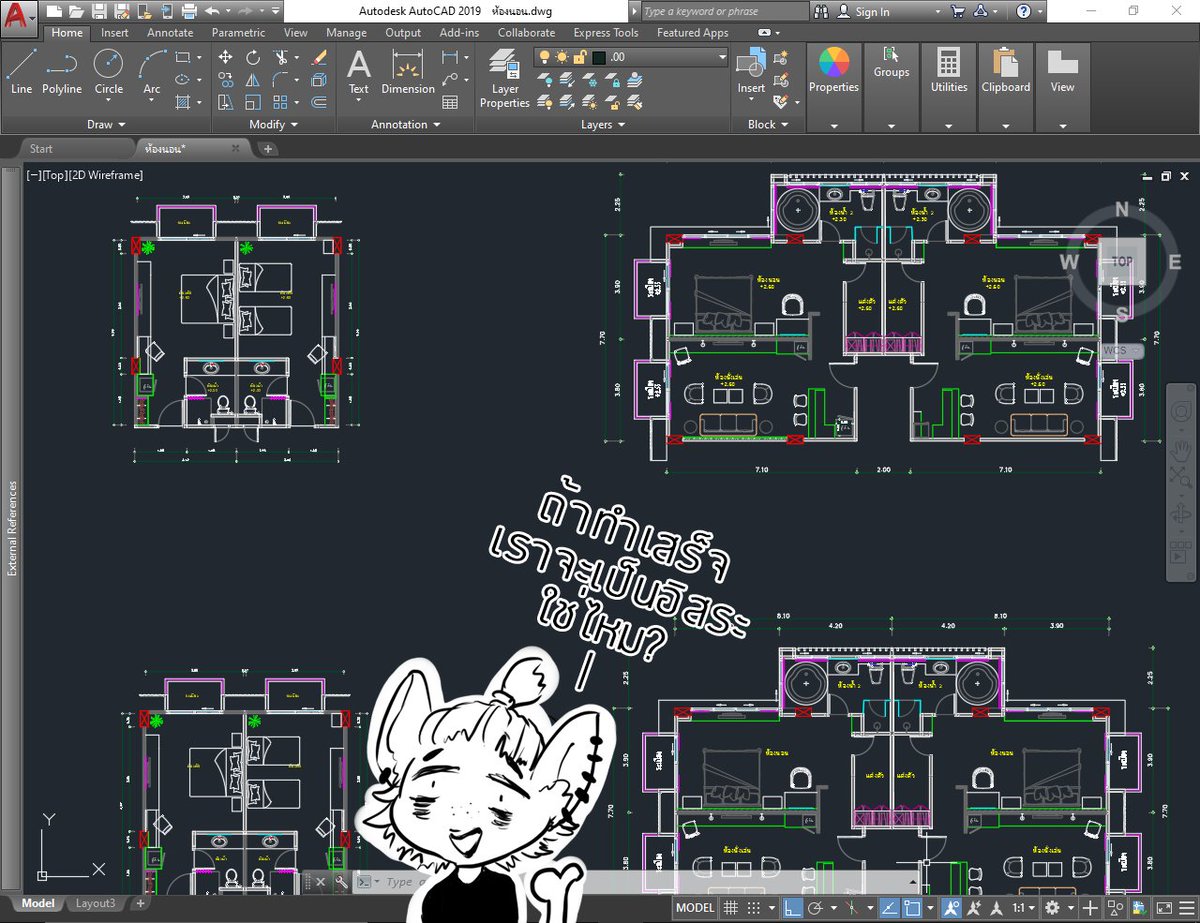Open the annotation scale 1:1 dropdown
The image size is (1200, 923).
pyautogui.click(x=1022, y=908)
